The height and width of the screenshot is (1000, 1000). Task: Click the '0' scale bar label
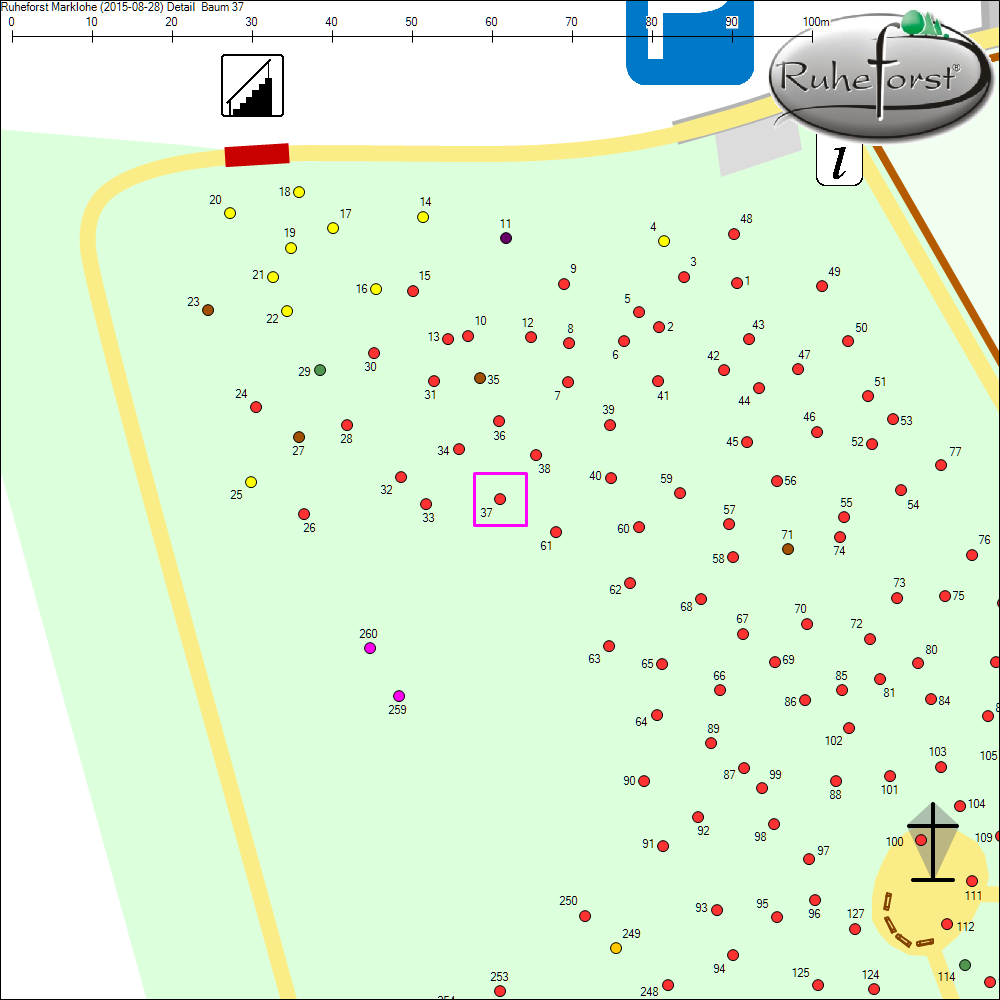pyautogui.click(x=11, y=22)
